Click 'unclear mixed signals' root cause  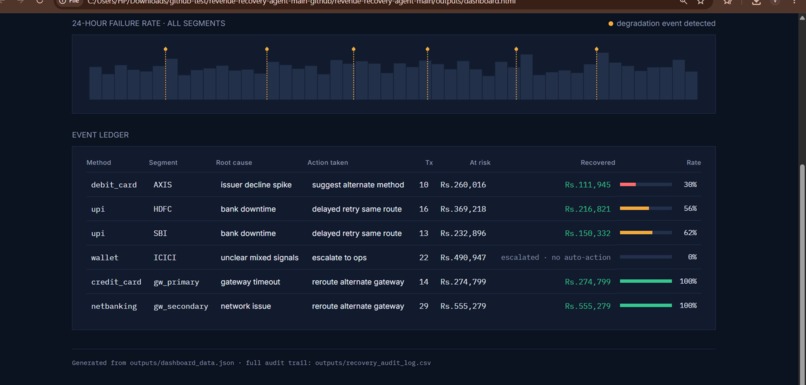(260, 258)
